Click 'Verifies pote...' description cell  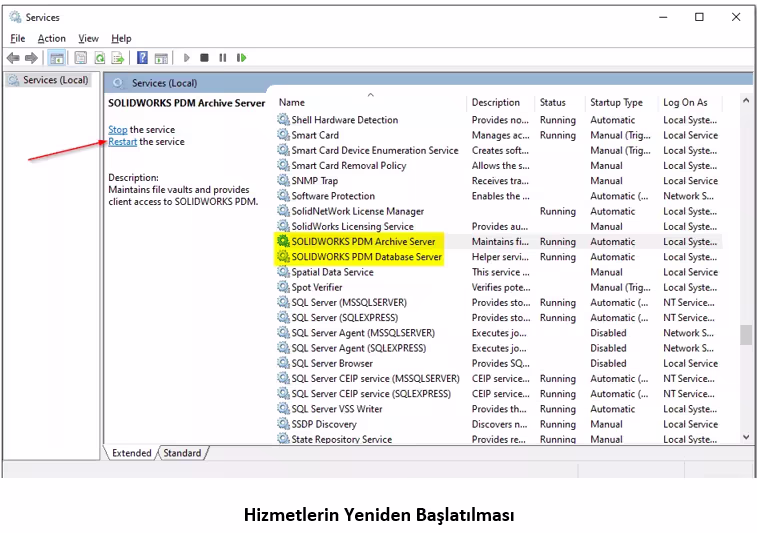[x=501, y=287]
